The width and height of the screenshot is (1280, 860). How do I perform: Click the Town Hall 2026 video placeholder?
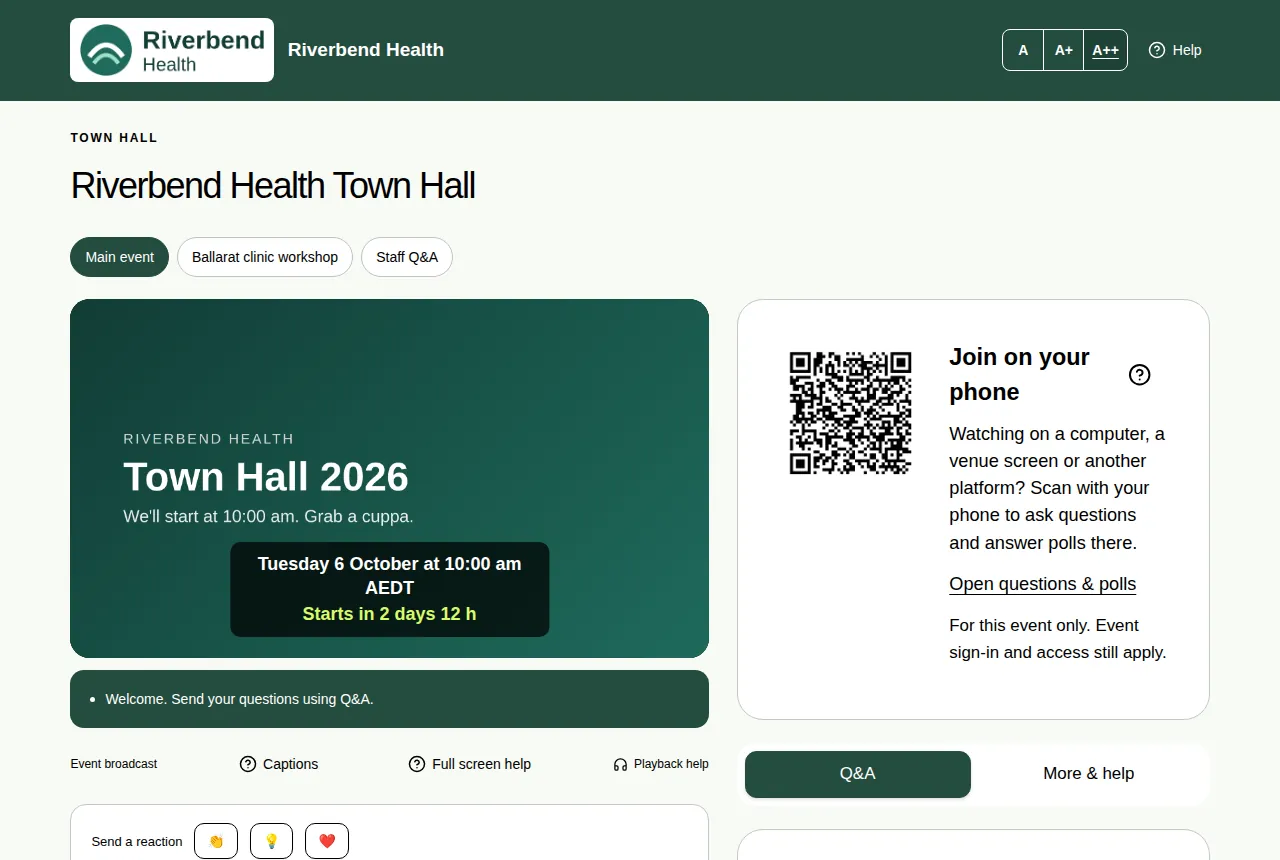click(389, 478)
